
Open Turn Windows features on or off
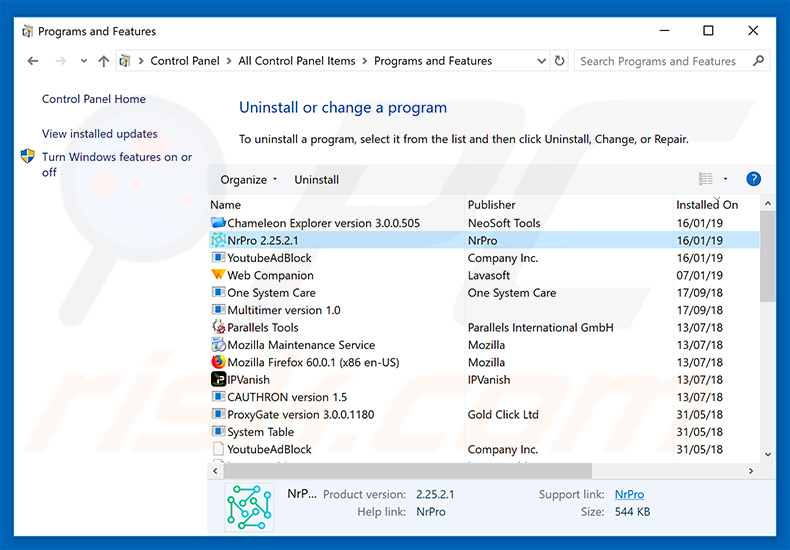(117, 164)
